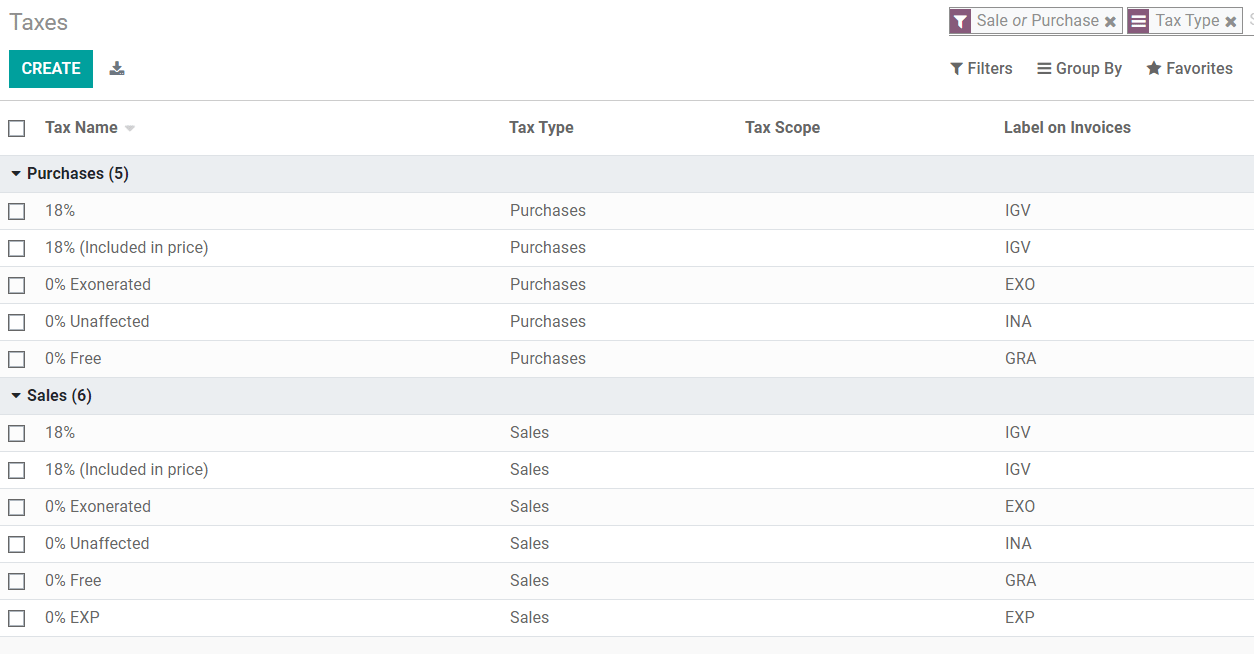Screen dimensions: 1254x654
Task: Select checkbox for 0% EXP sales tax
Action: point(17,618)
